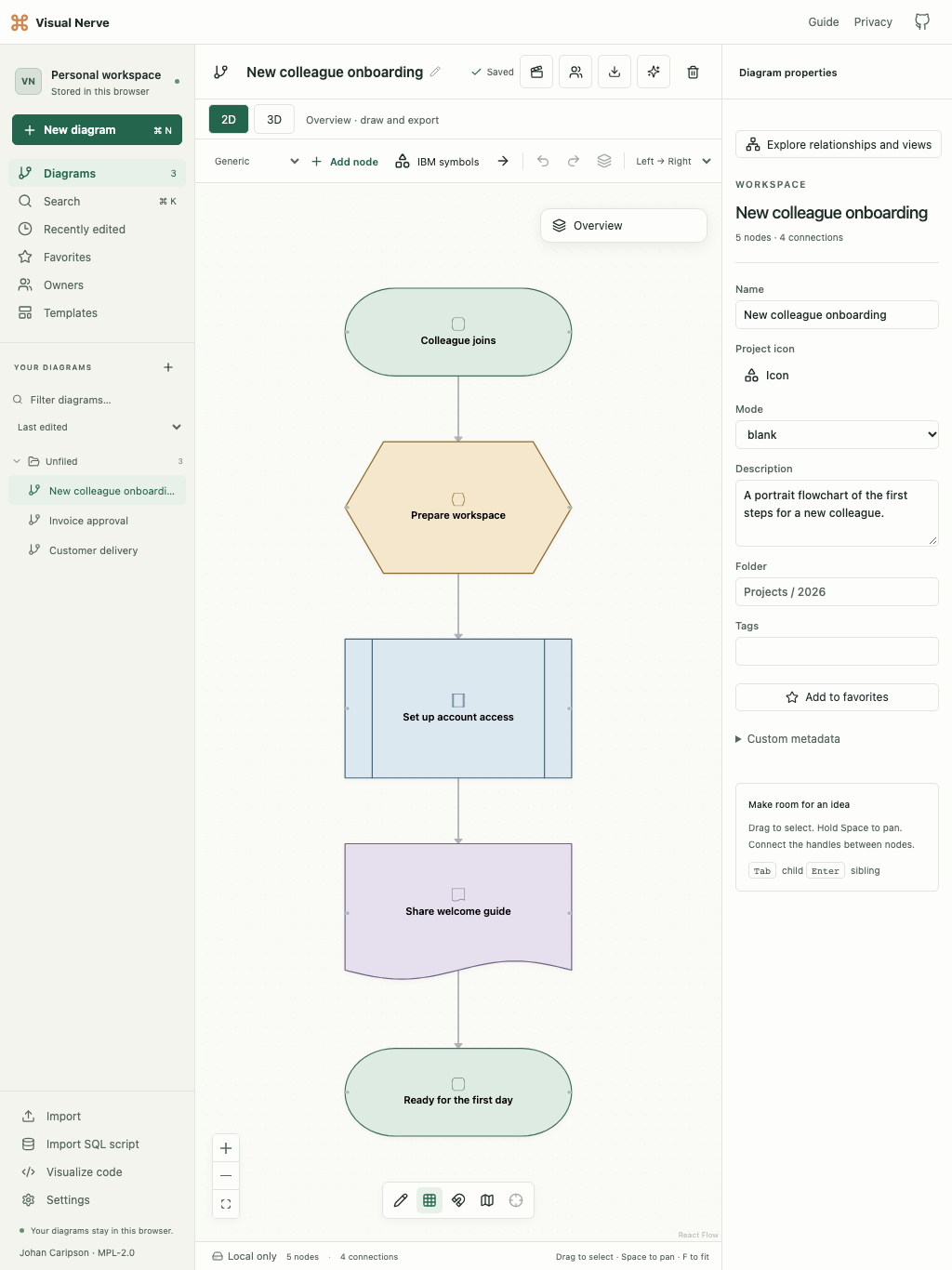Click Add node

[x=345, y=161]
